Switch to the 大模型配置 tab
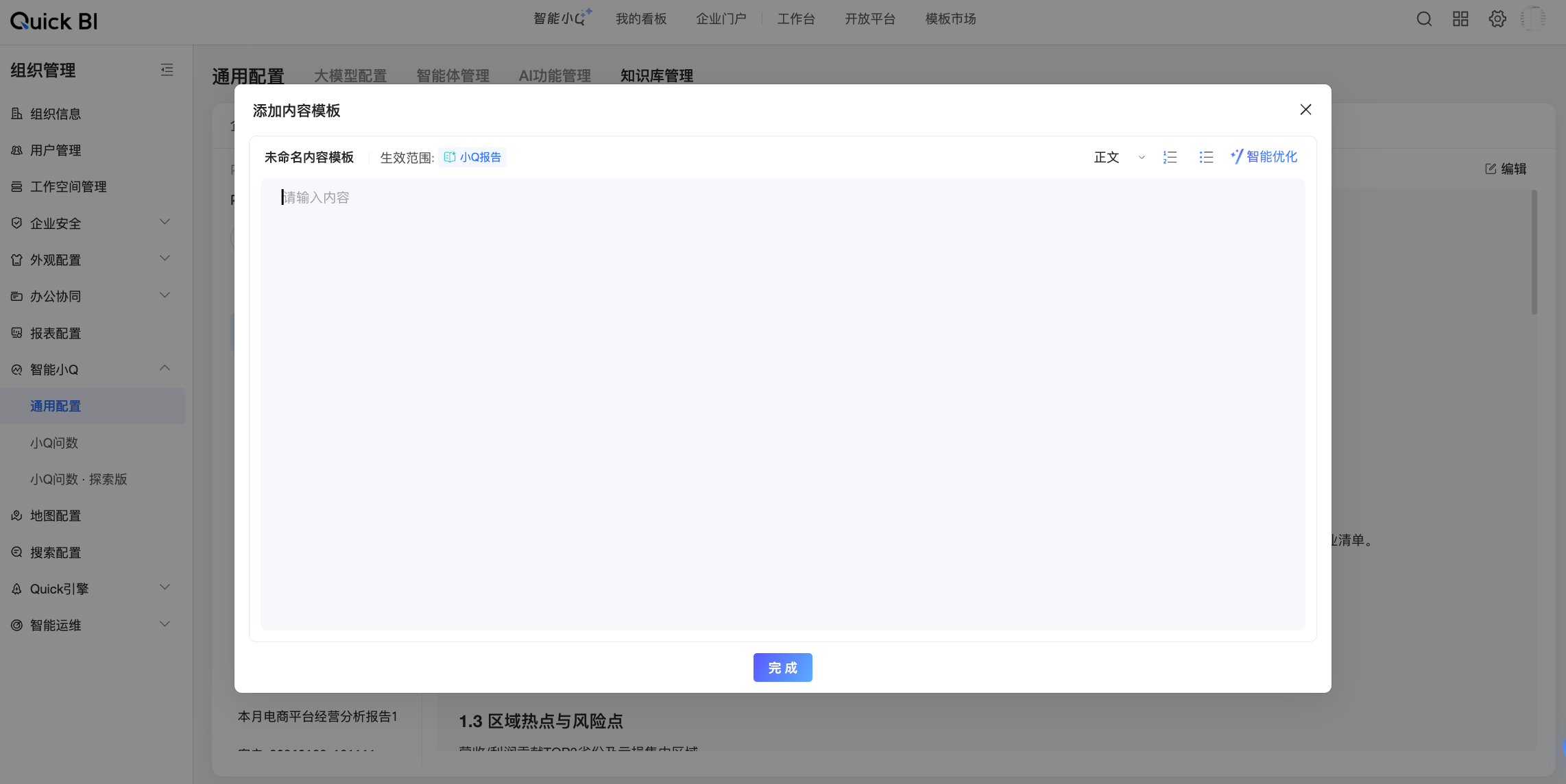The height and width of the screenshot is (784, 1566). tap(350, 75)
